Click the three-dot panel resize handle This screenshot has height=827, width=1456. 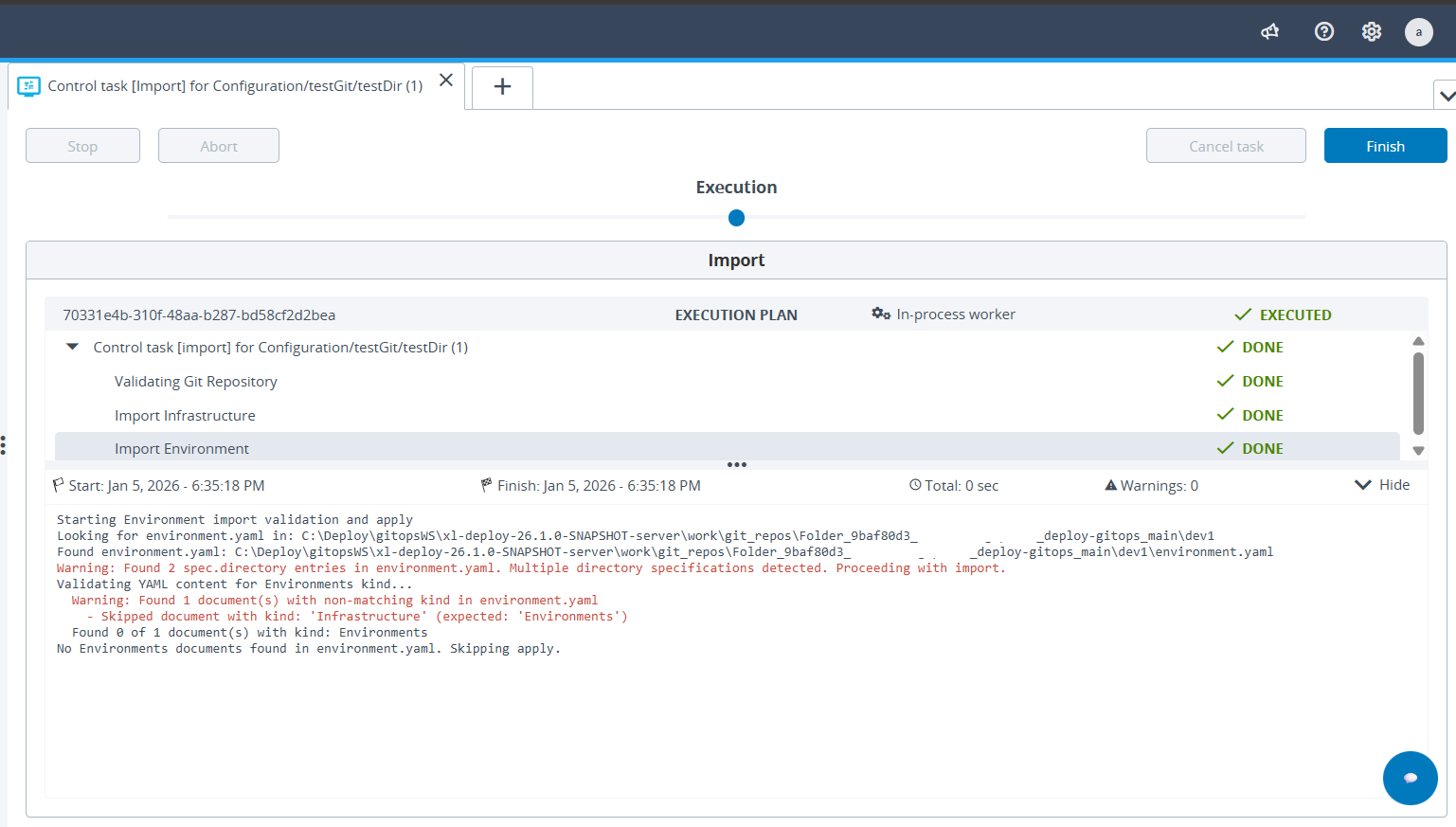(x=737, y=465)
